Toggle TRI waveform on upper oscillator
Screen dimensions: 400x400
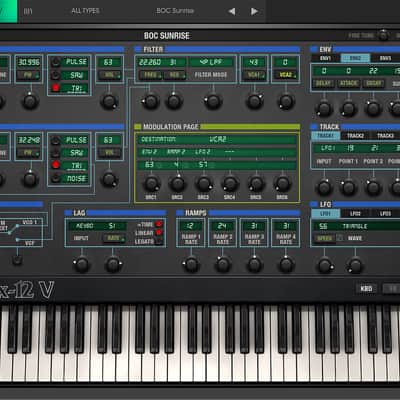coord(56,88)
